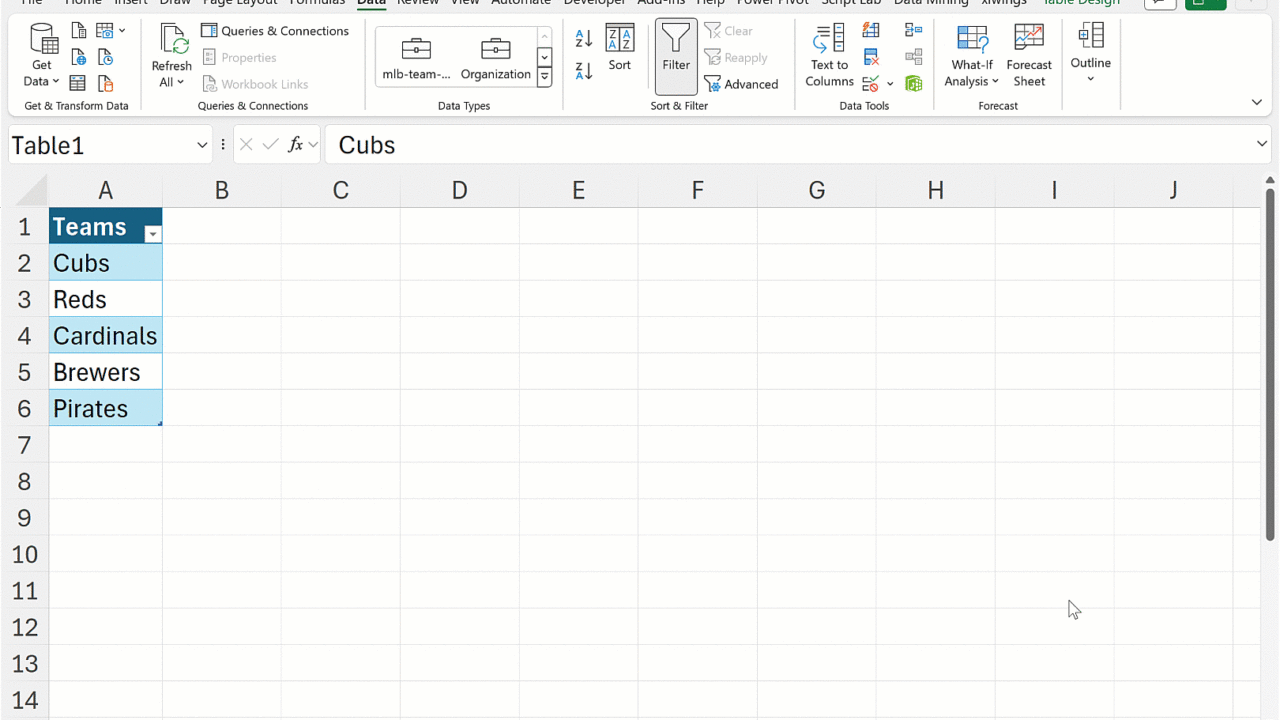Screen dimensions: 1280x720
Task: Select entire row 7 header
Action: (24, 445)
